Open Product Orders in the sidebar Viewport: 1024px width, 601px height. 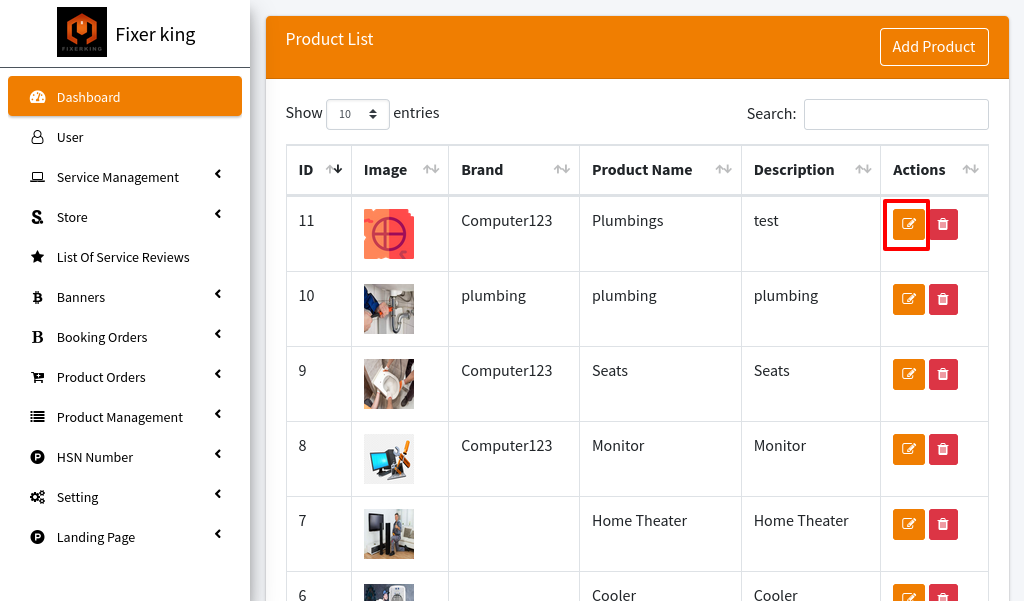point(125,377)
